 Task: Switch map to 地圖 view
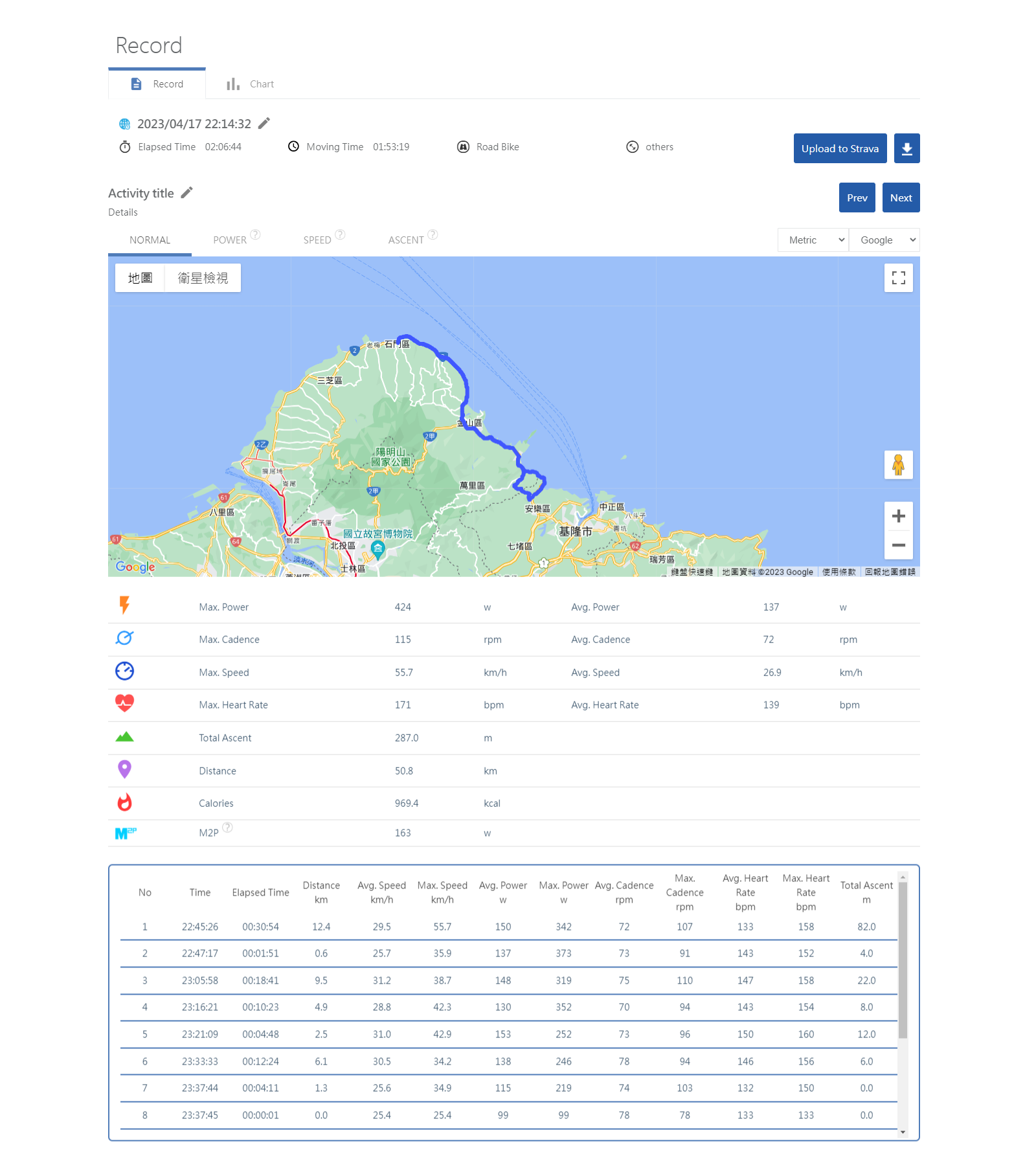pos(140,278)
